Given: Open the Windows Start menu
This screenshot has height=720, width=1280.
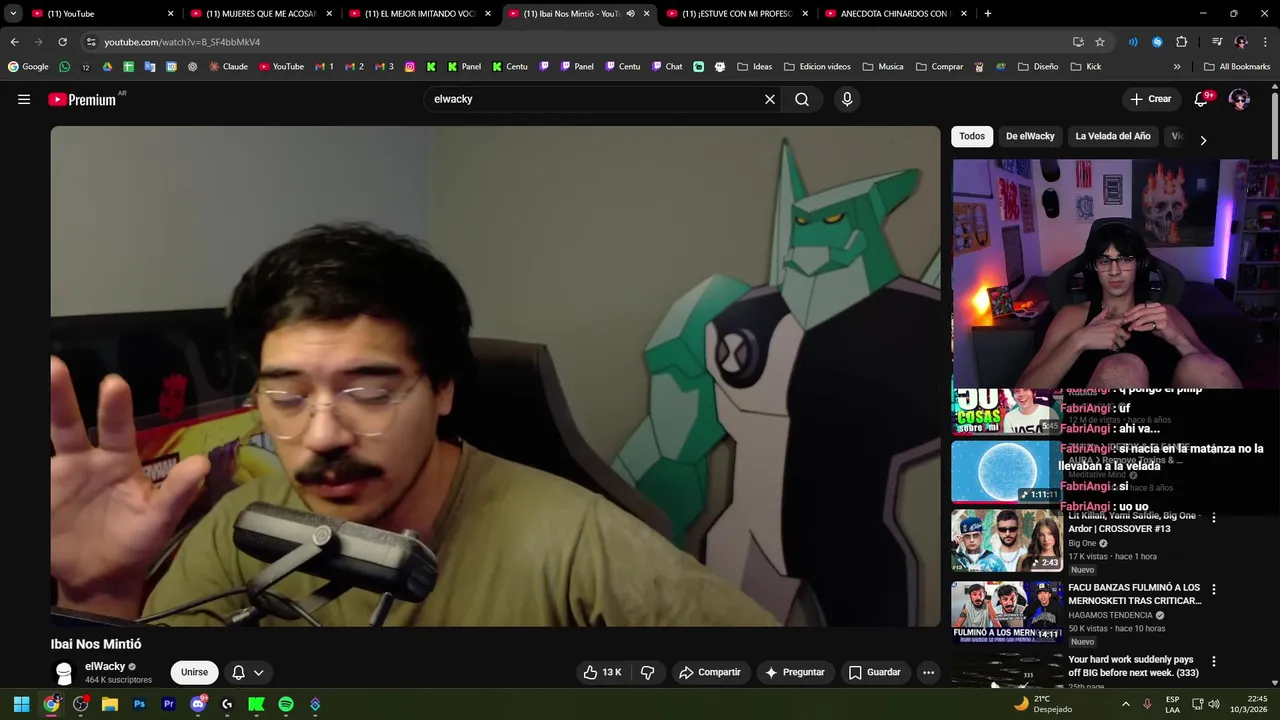Looking at the screenshot, I should click(x=22, y=704).
